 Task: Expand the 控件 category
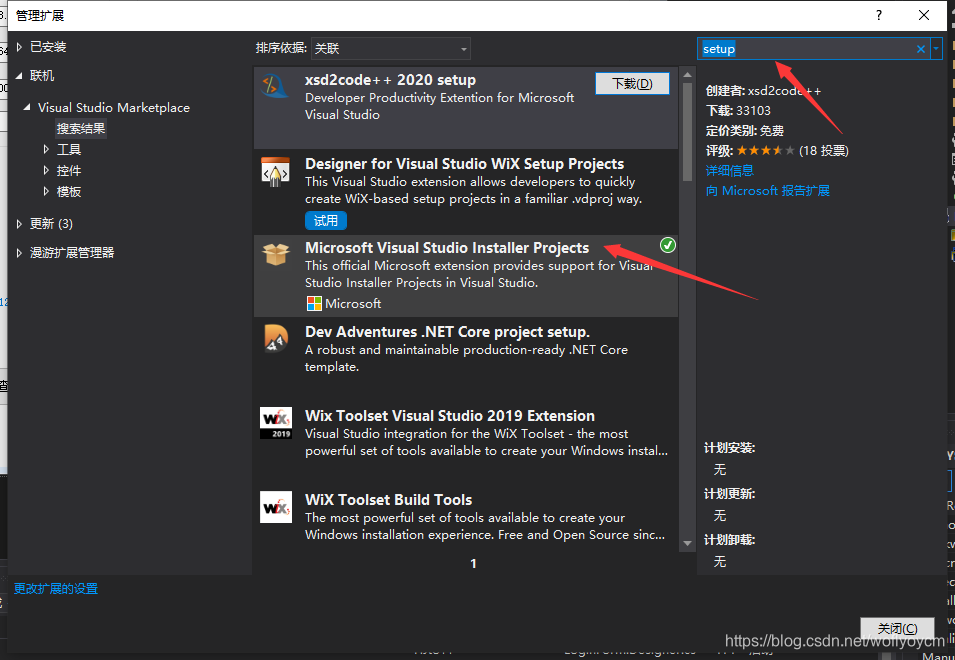(x=46, y=170)
